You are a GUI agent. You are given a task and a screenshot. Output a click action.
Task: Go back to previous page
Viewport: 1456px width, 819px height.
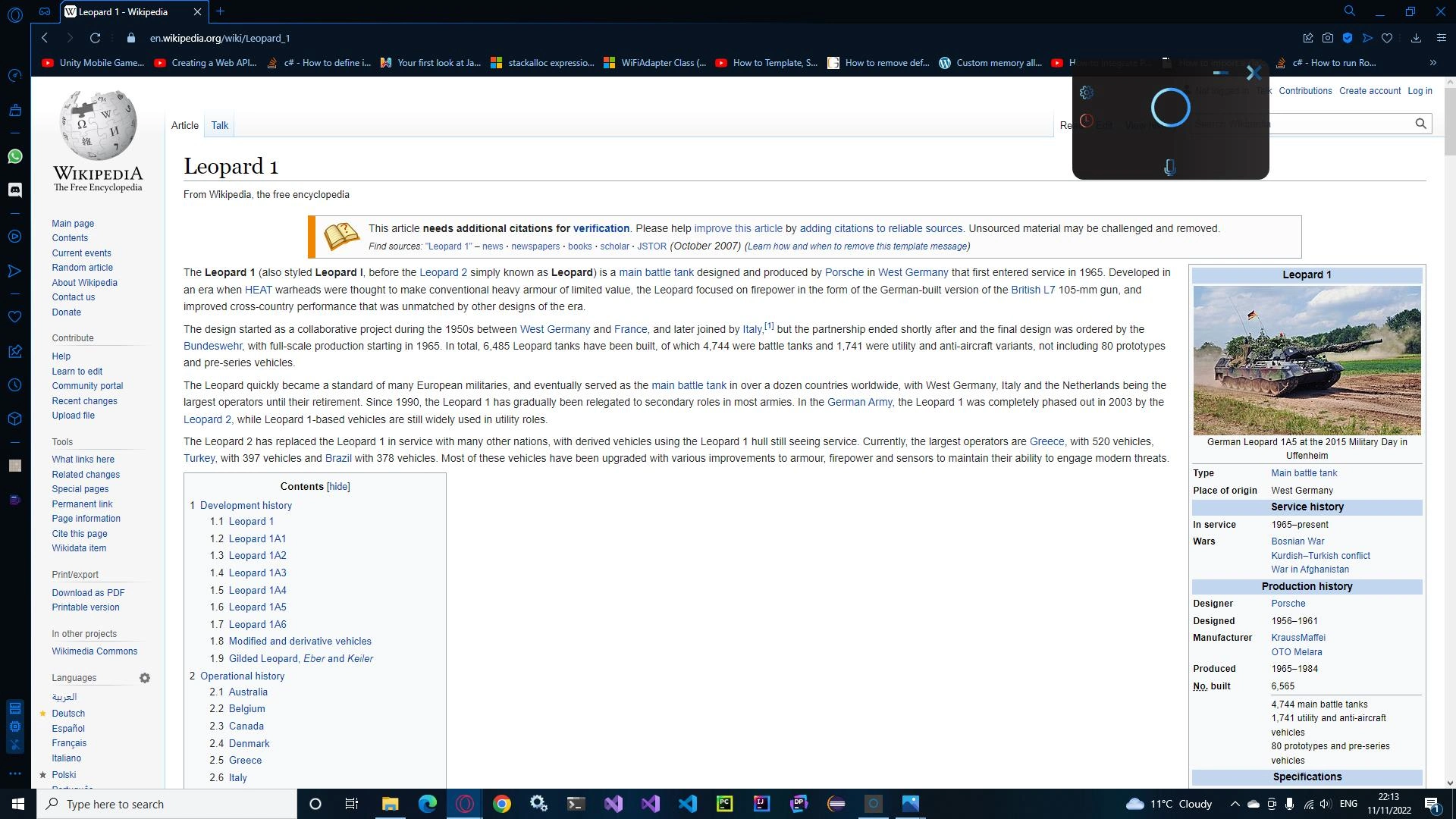point(45,38)
